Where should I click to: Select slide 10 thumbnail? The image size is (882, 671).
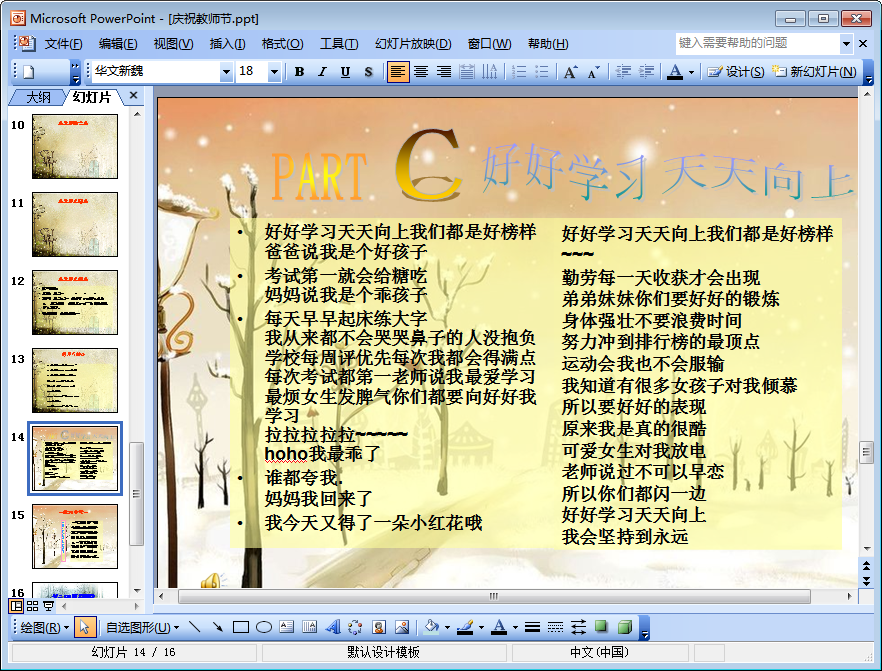pyautogui.click(x=75, y=146)
